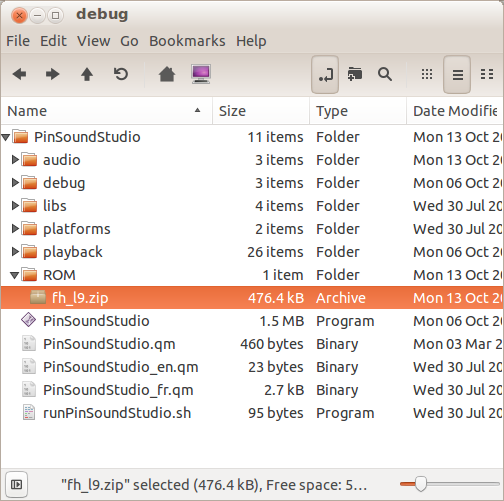Screen dimensions: 504x501
Task: Go up to parent folder arrow
Action: click(x=87, y=74)
